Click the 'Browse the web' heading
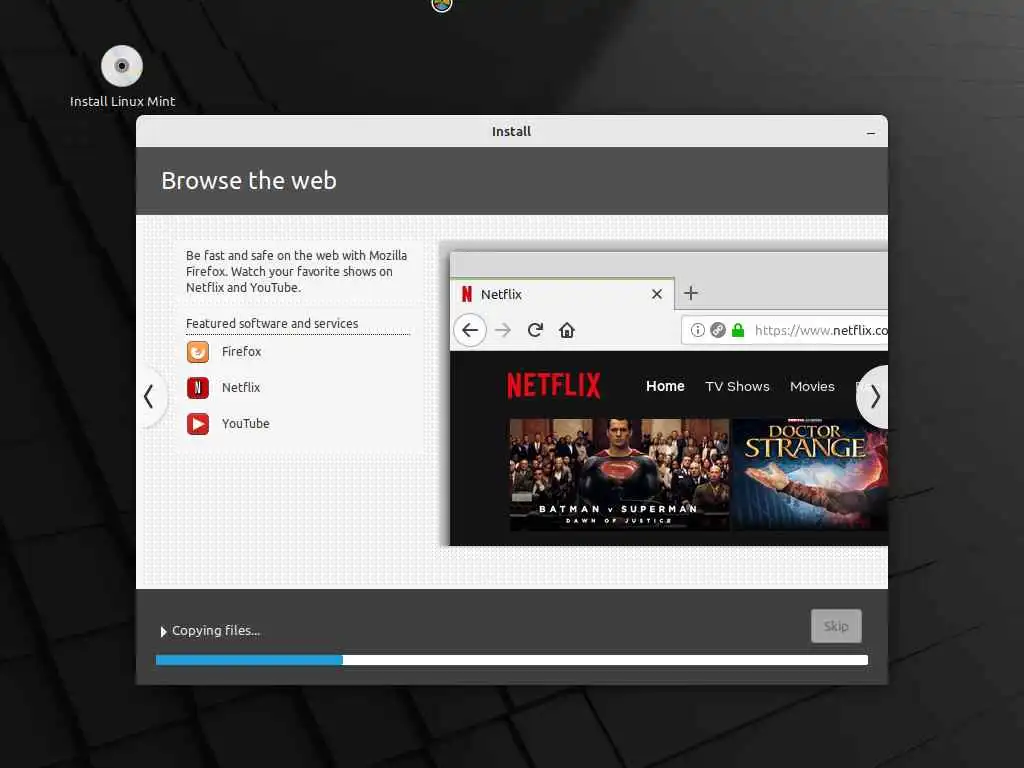The width and height of the screenshot is (1024, 768). point(249,180)
